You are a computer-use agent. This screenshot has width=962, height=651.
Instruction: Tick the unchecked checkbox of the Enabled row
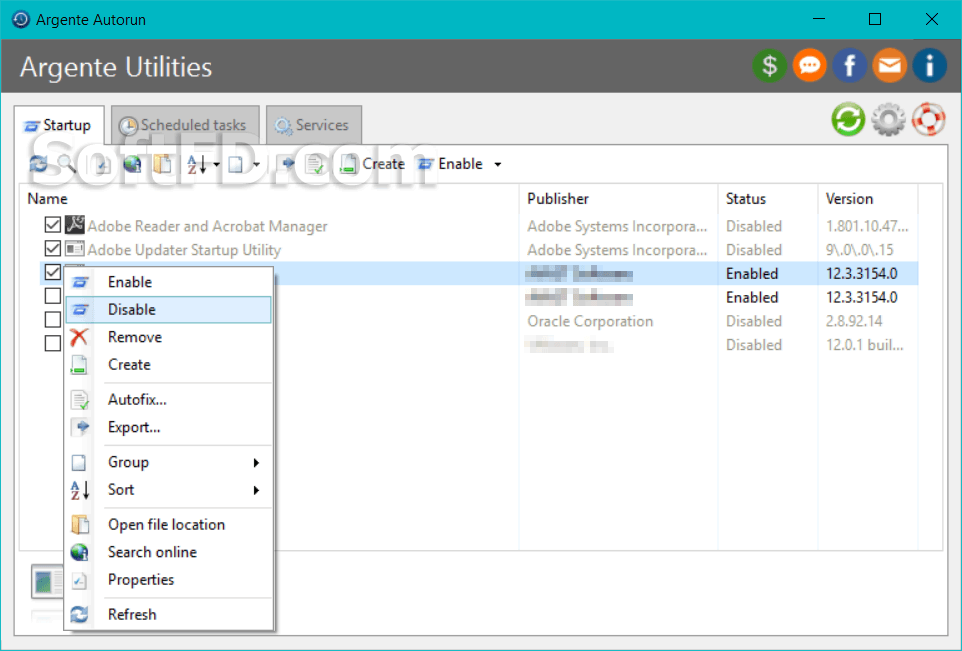[x=53, y=296]
